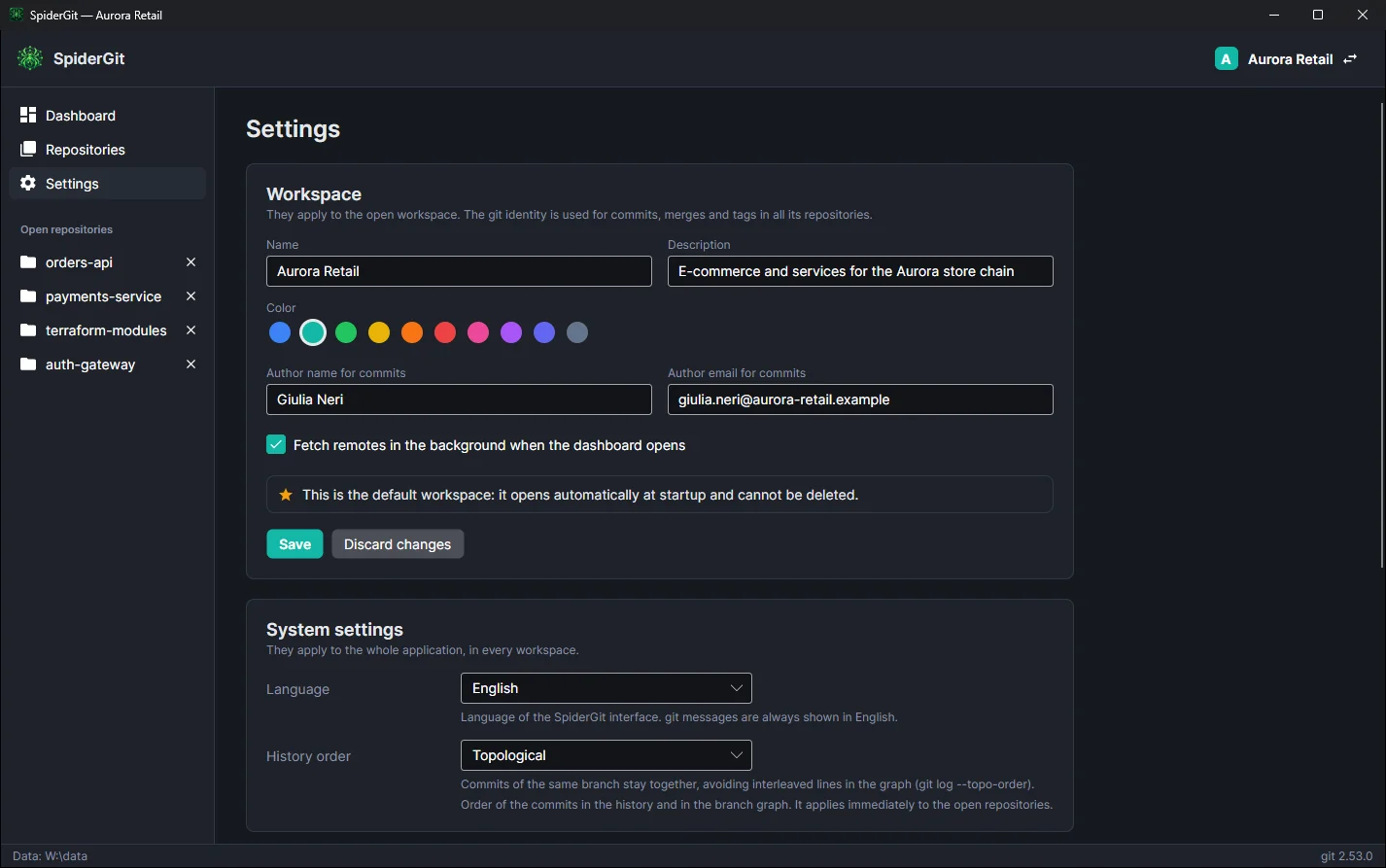Viewport: 1386px width, 868px height.
Task: Click the workspace Name field
Action: (459, 271)
